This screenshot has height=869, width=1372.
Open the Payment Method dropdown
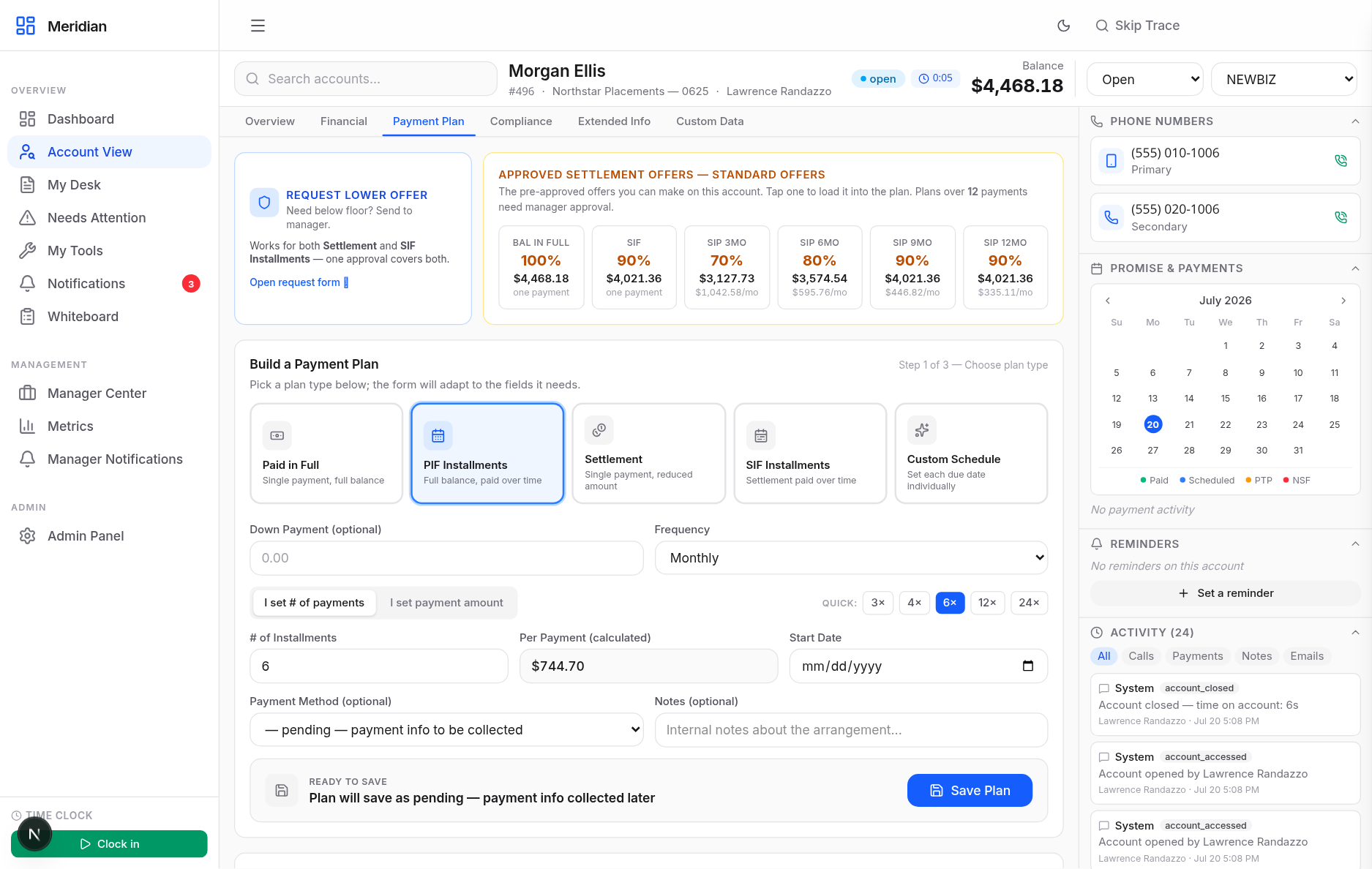446,730
